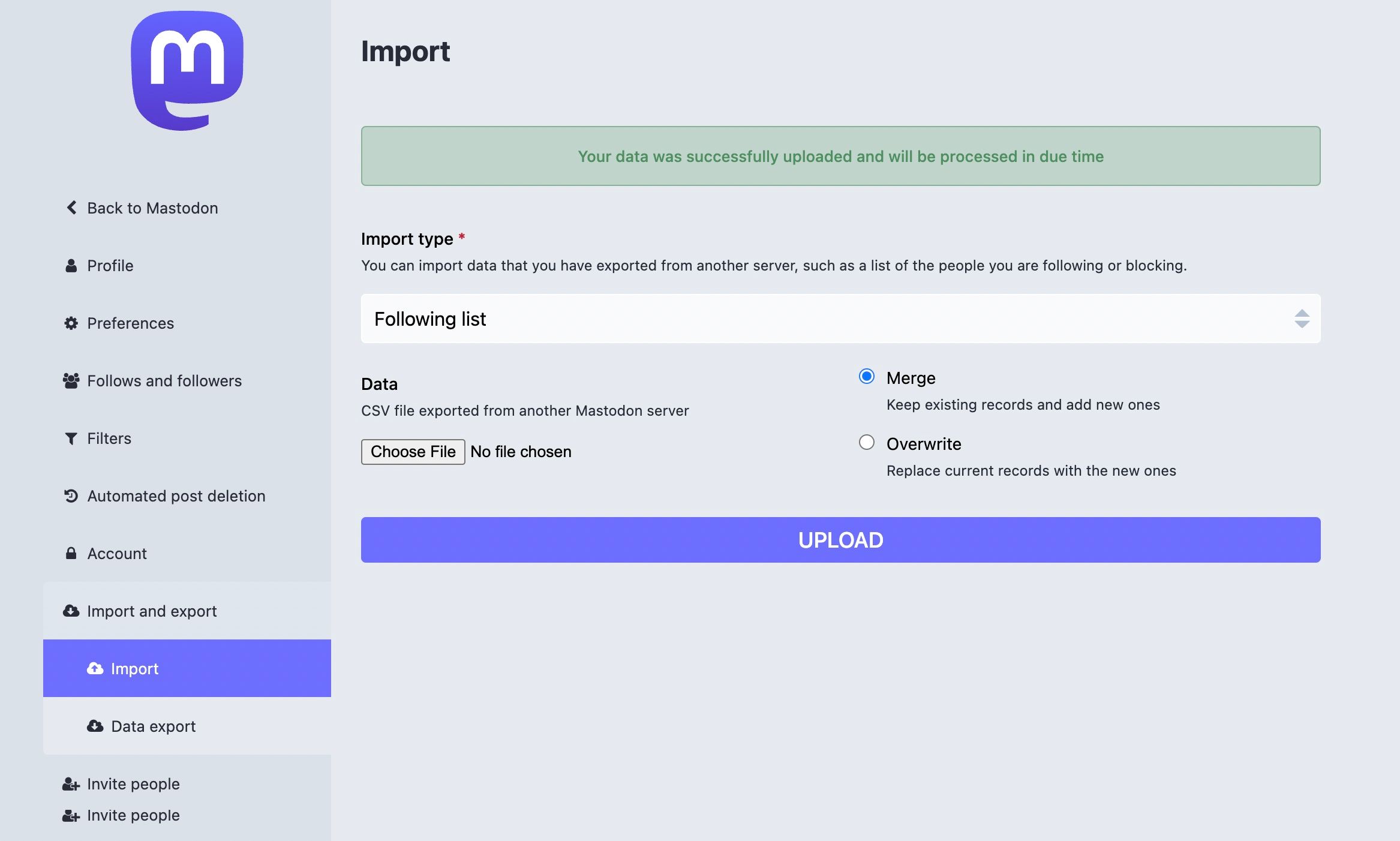The width and height of the screenshot is (1400, 841).
Task: Click Back to Mastodon link
Action: click(x=152, y=207)
